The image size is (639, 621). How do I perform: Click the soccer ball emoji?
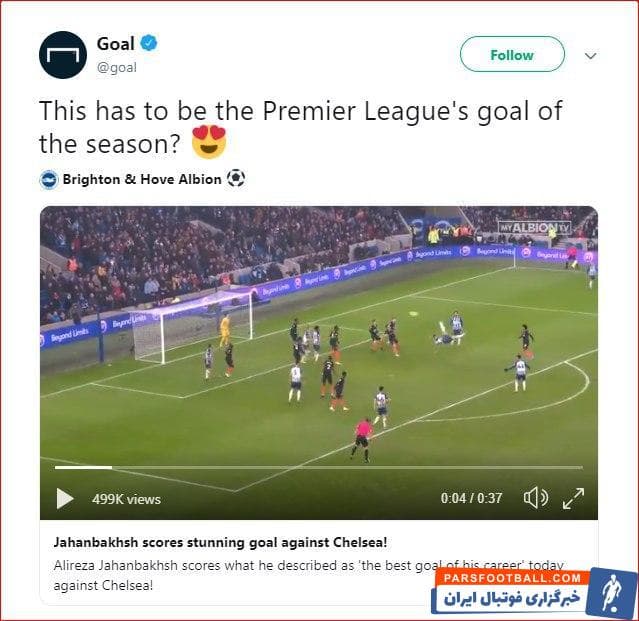(236, 179)
